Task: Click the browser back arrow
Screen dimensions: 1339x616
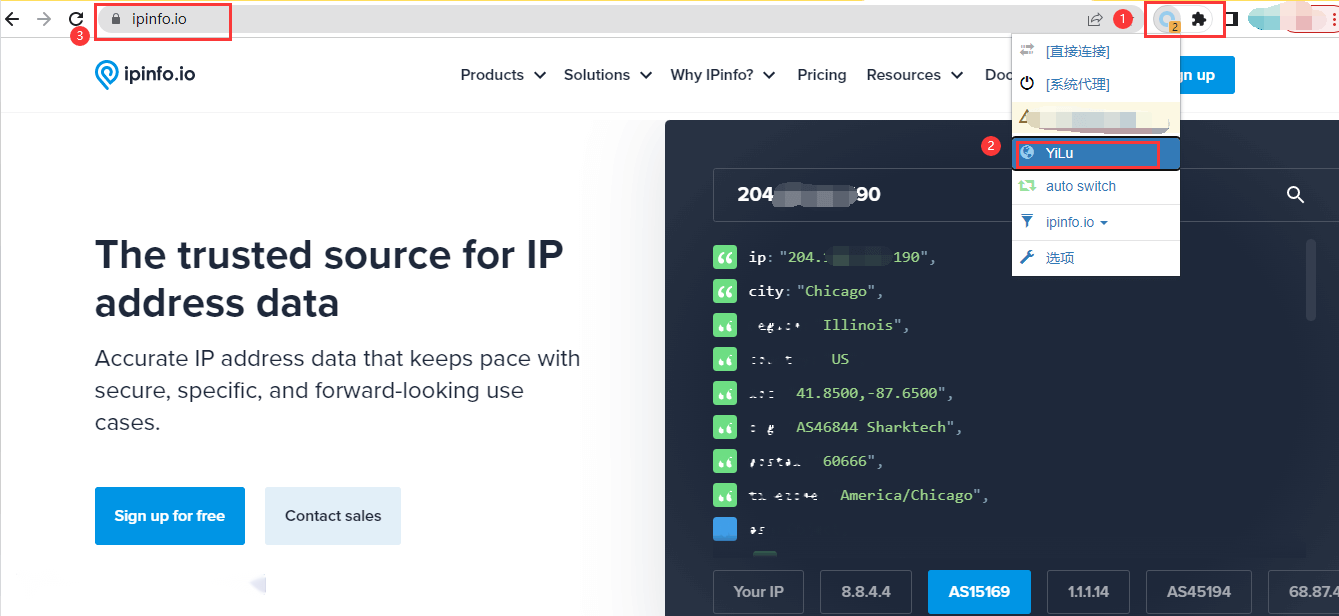Action: pyautogui.click(x=12, y=19)
